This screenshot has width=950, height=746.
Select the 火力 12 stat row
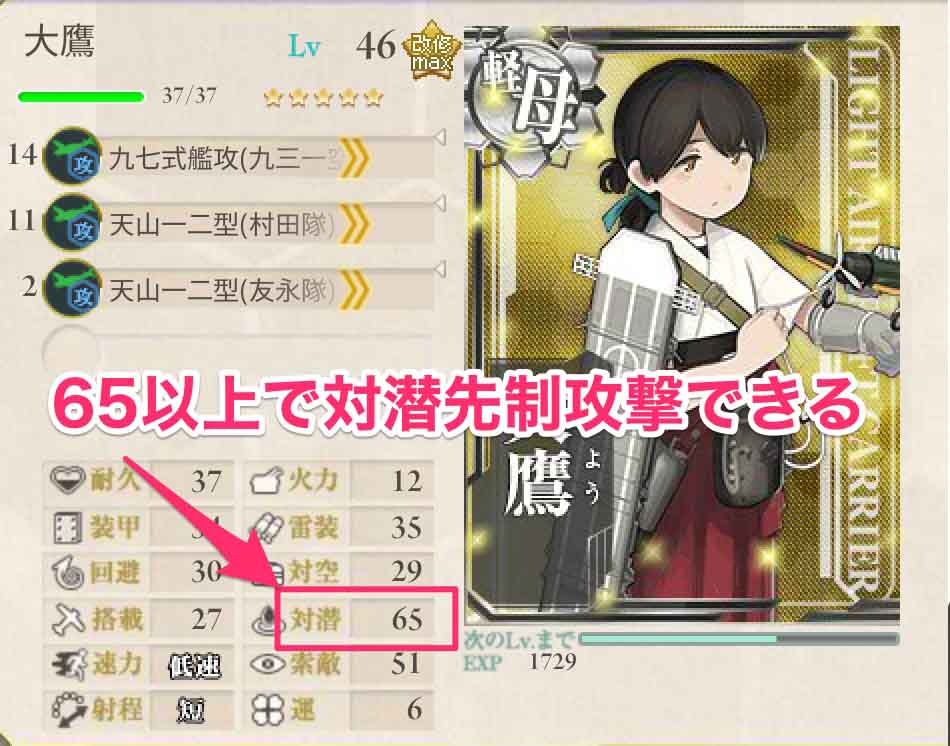point(339,481)
